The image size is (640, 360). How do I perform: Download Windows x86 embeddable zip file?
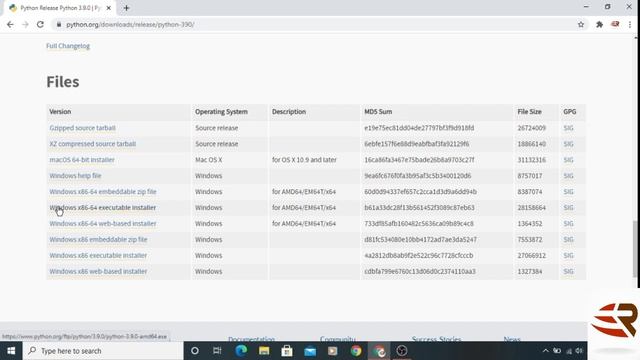click(98, 239)
